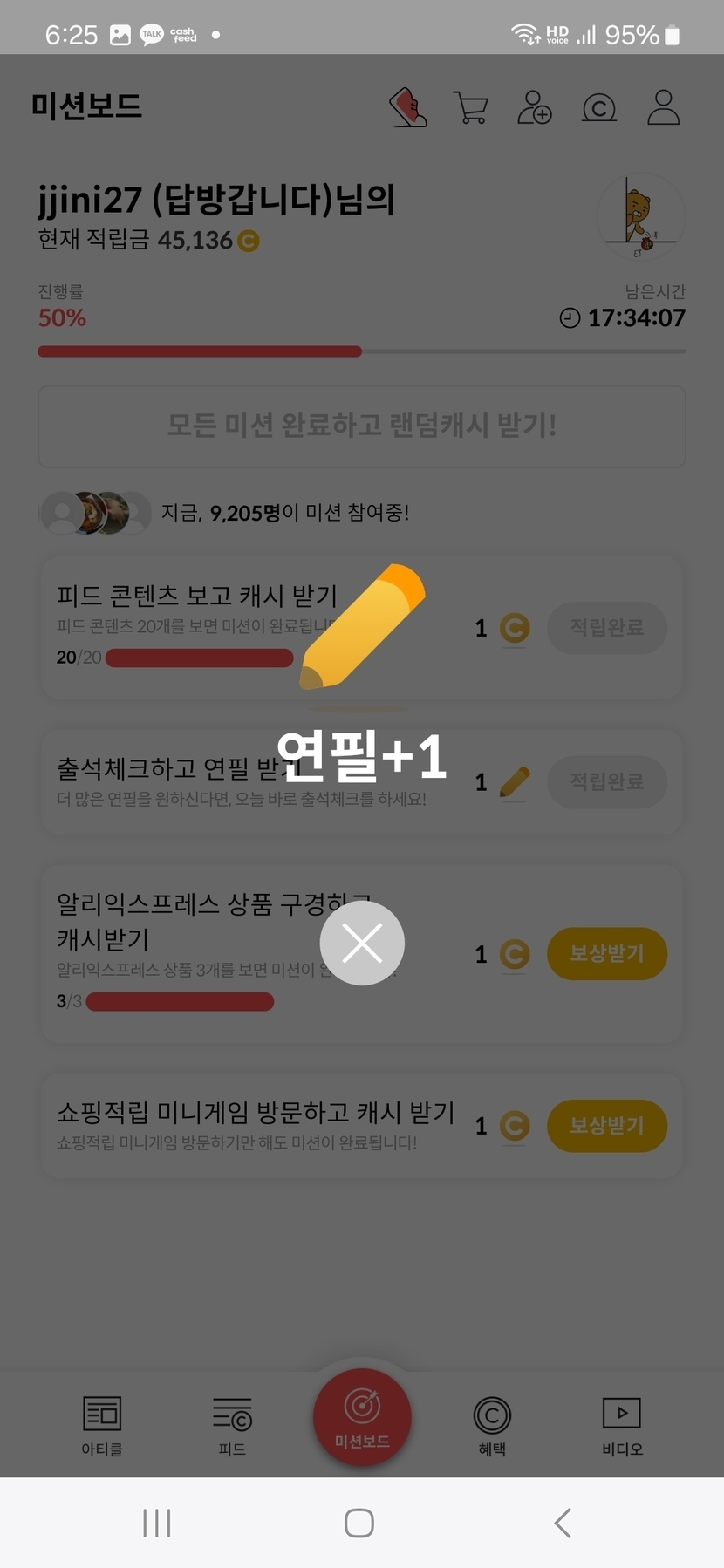Claim reward for 알리익스프레스 mission
Viewport: 724px width, 1568px height.
pos(607,953)
